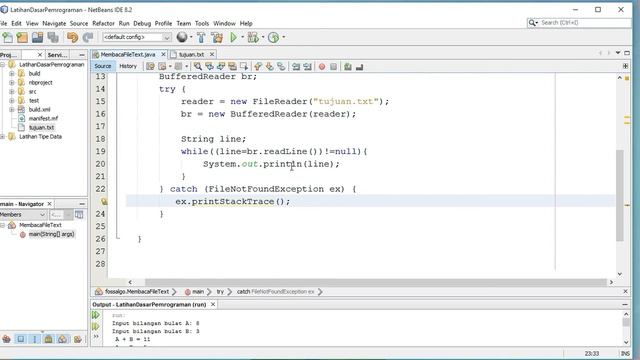This screenshot has height=360, width=640.
Task: Run the project with the green play icon
Action: pos(233,38)
